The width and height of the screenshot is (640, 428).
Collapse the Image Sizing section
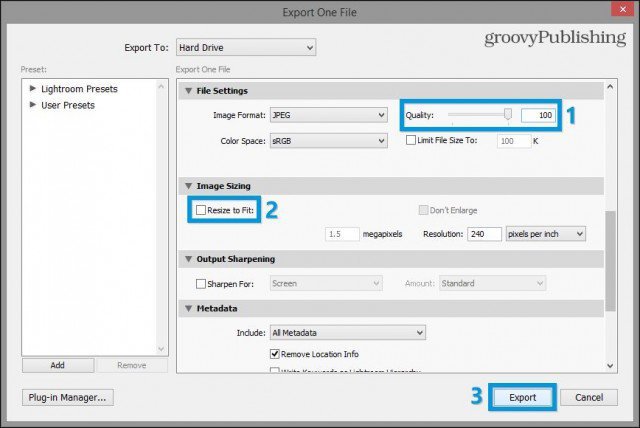coord(188,186)
